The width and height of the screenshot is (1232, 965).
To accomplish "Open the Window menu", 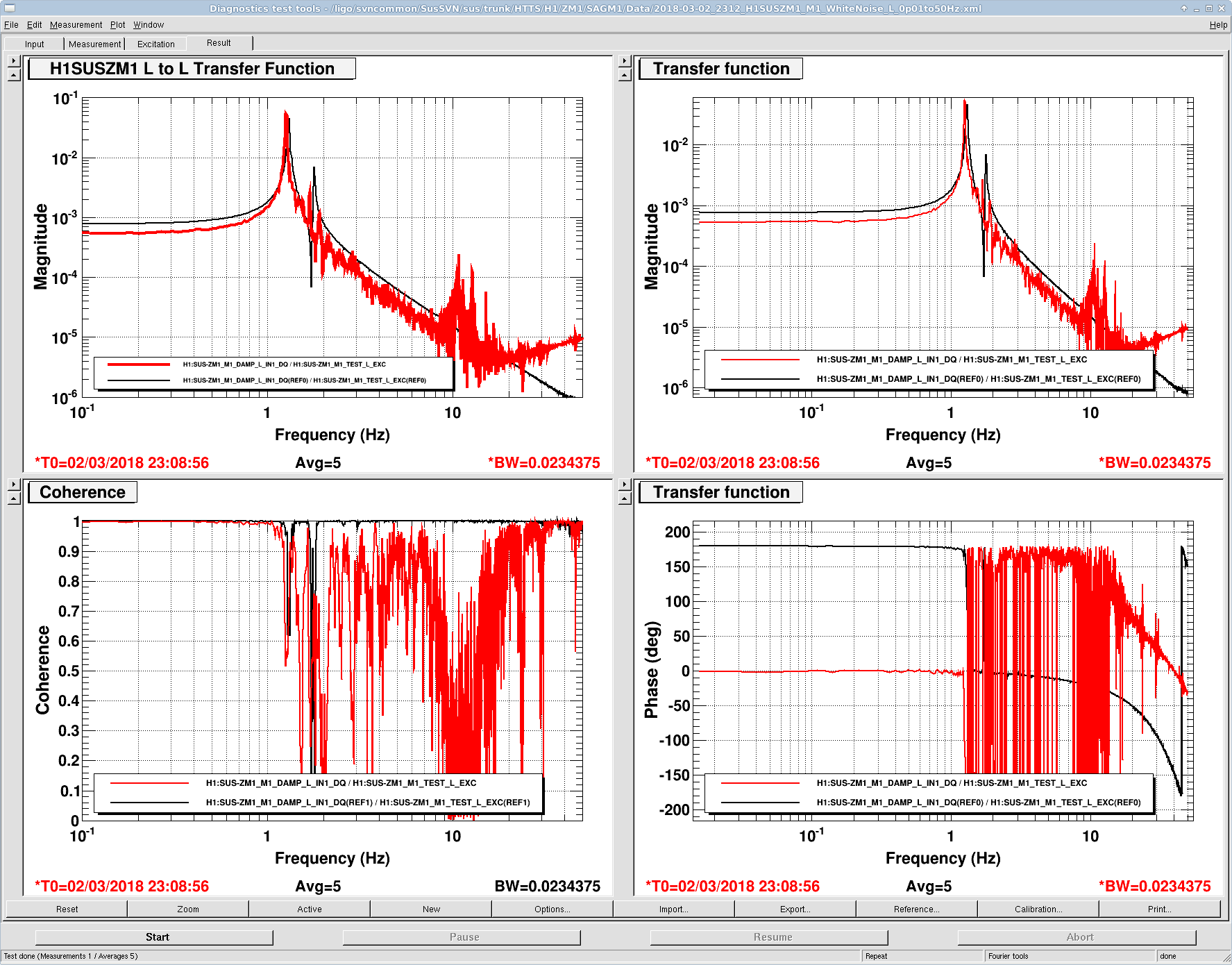I will pyautogui.click(x=149, y=25).
